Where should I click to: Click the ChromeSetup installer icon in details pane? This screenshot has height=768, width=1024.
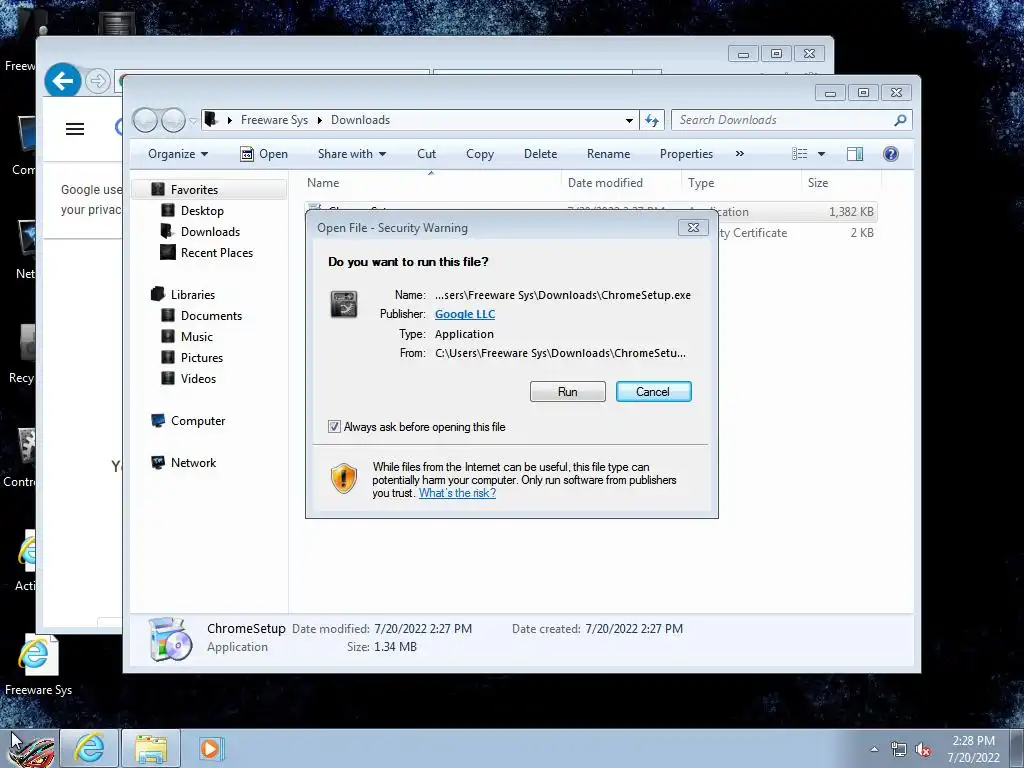(170, 639)
